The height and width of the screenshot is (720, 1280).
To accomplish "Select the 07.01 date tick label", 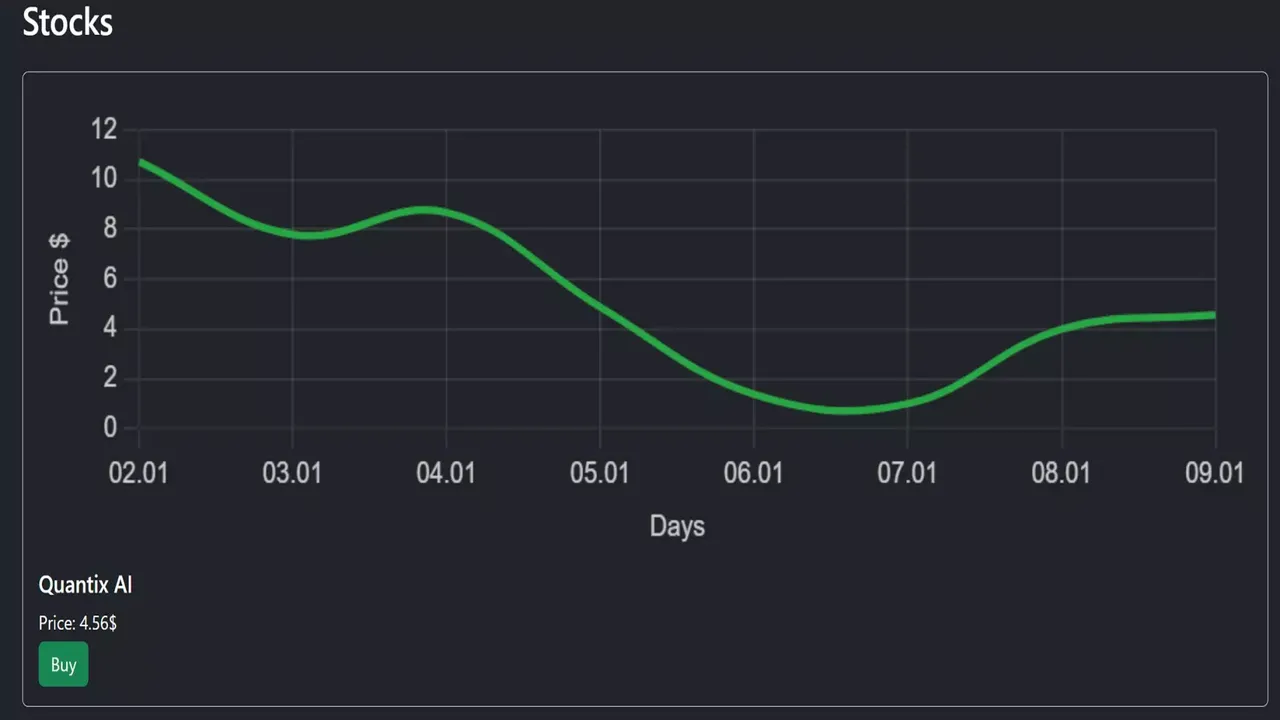I will (x=907, y=473).
